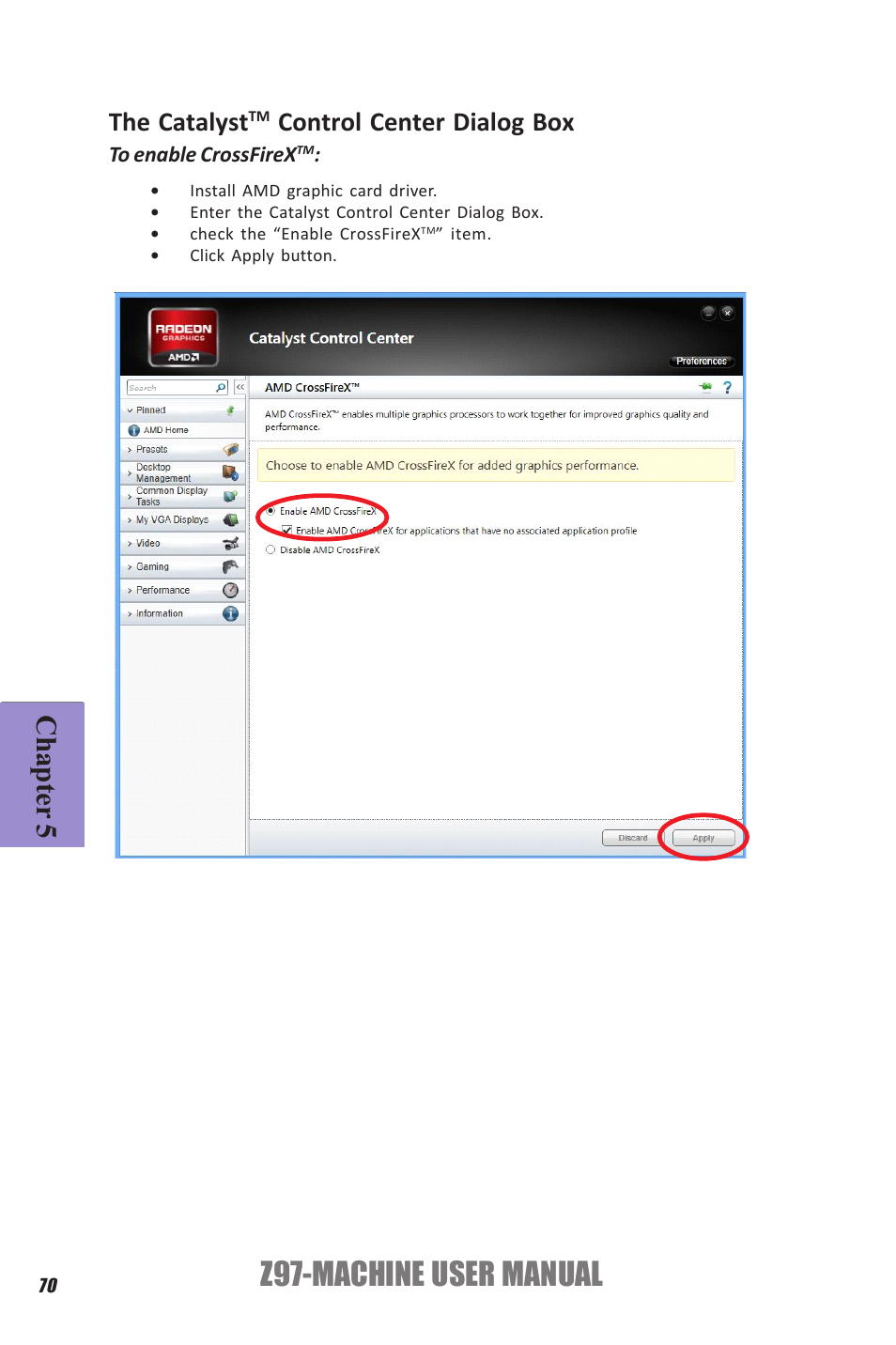Click the search magnifier icon
Viewport: 896px width, 1345px height.
click(221, 387)
